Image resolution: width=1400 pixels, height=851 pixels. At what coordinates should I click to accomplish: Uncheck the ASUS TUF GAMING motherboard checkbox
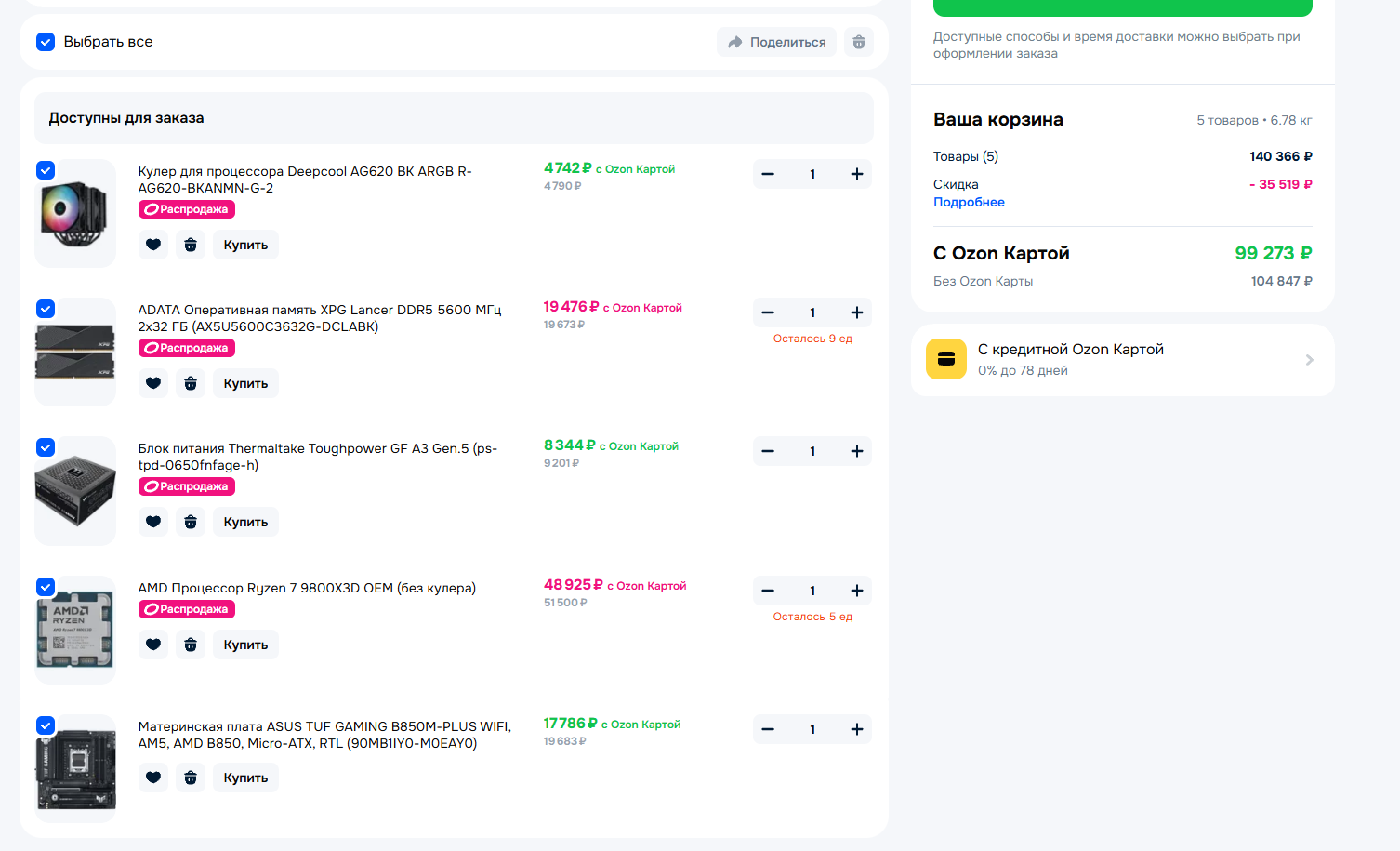tap(46, 725)
